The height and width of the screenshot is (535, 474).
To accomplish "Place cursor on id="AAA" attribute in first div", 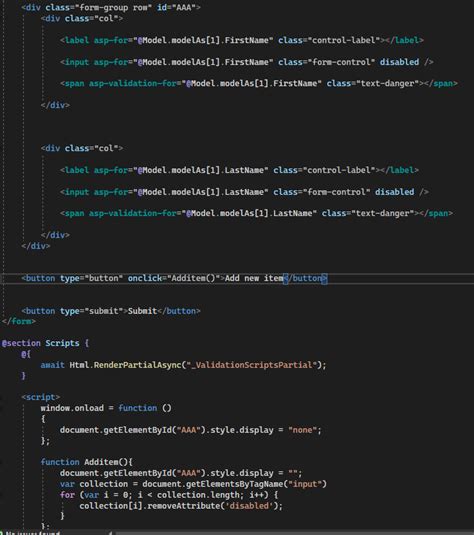I will (x=176, y=7).
